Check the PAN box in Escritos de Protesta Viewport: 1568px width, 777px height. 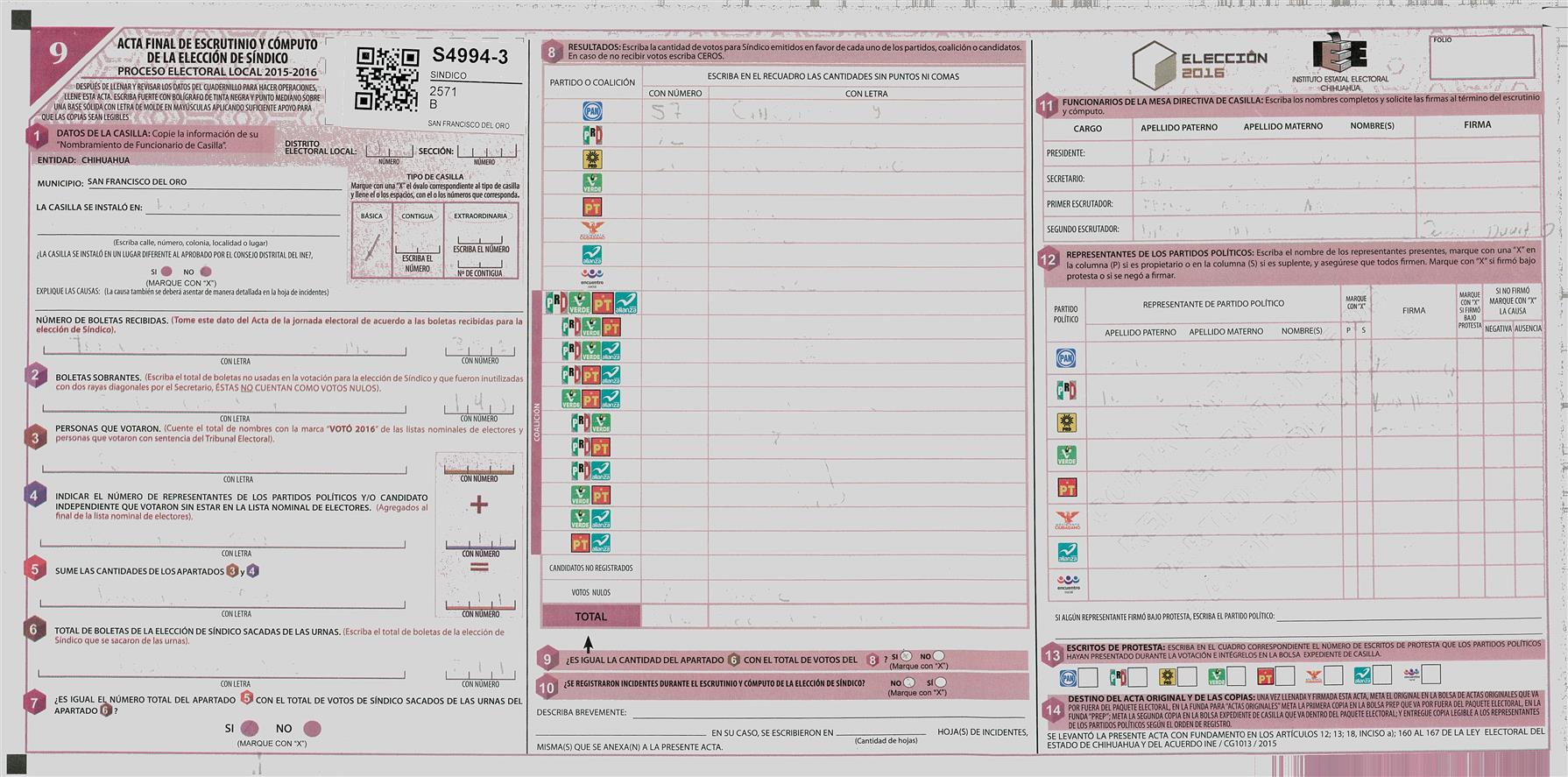point(1088,676)
